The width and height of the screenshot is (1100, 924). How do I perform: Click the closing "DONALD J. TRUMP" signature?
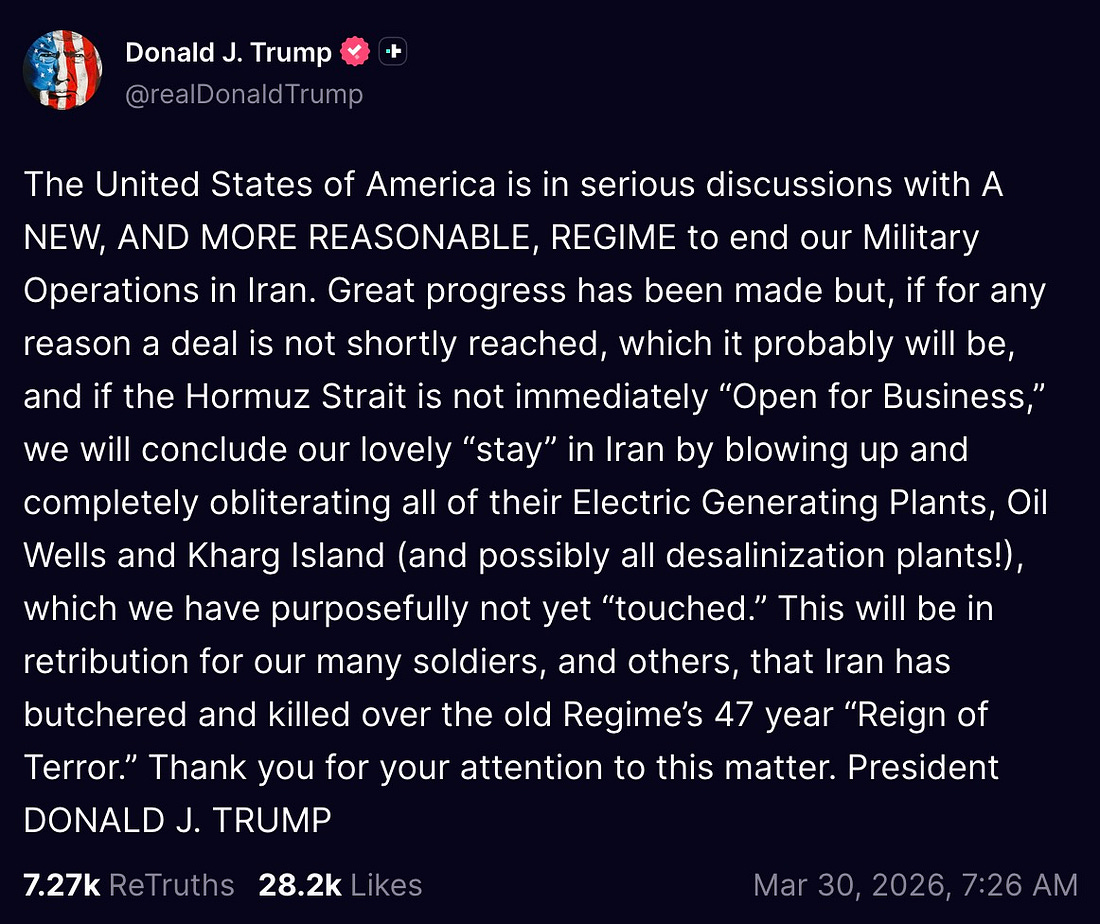click(177, 820)
